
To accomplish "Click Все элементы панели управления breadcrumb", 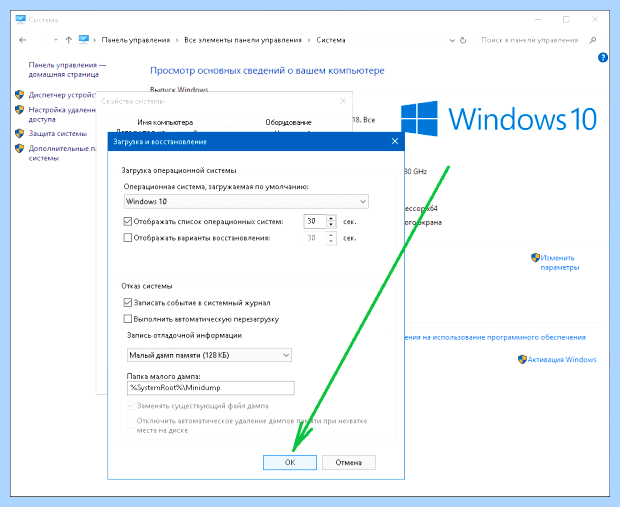I will (x=243, y=40).
